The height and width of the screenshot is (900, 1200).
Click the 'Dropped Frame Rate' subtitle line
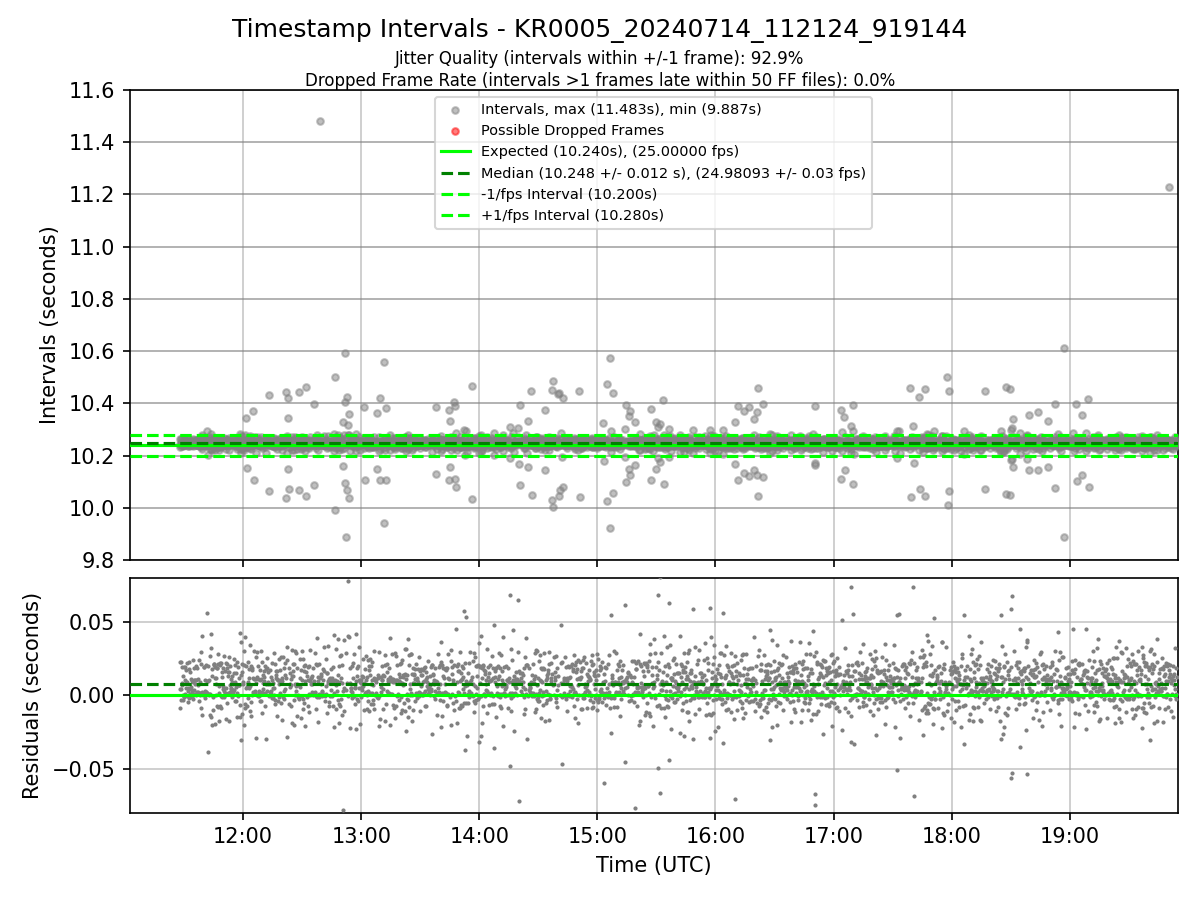click(599, 80)
